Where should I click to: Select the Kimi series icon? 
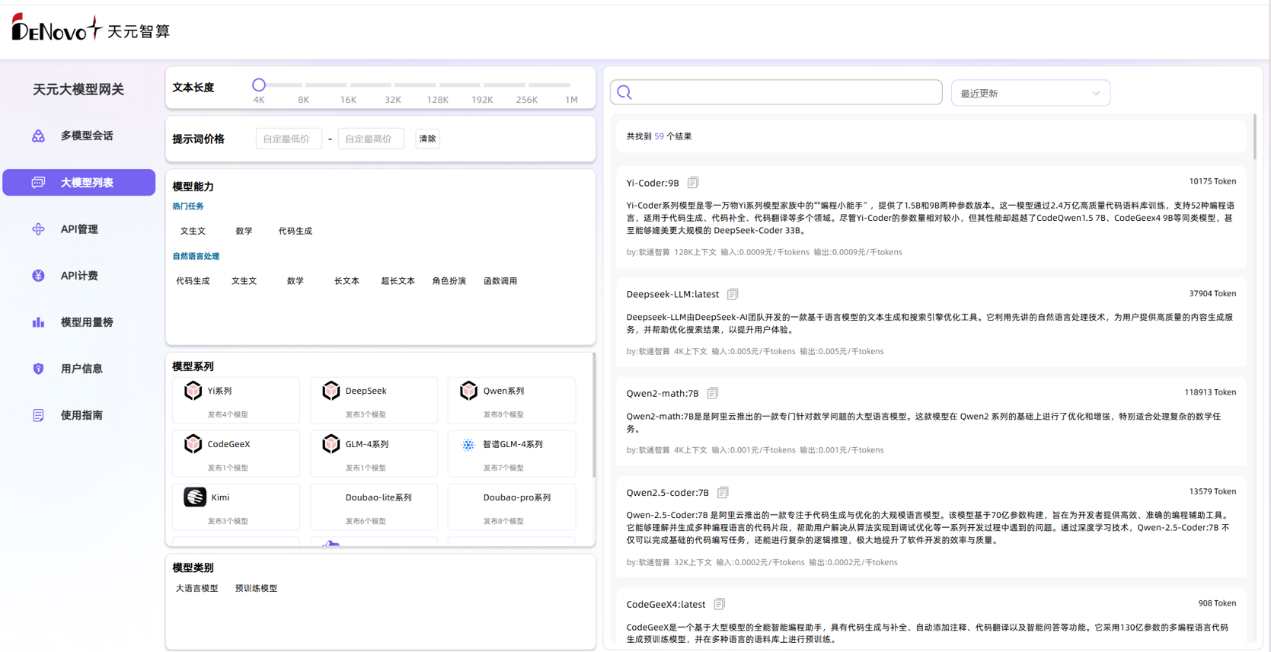coord(194,496)
